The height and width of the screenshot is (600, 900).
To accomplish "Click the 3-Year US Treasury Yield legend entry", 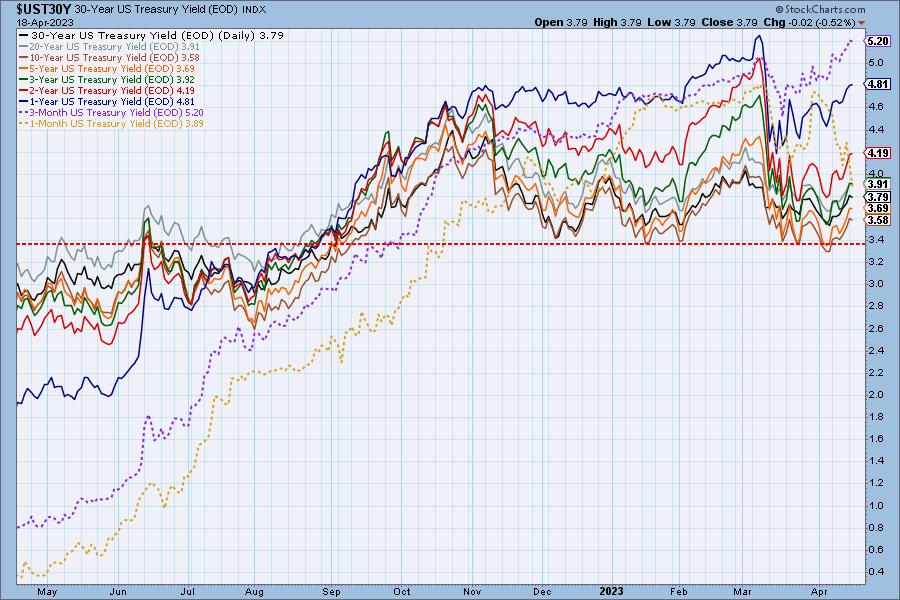I will click(x=107, y=79).
